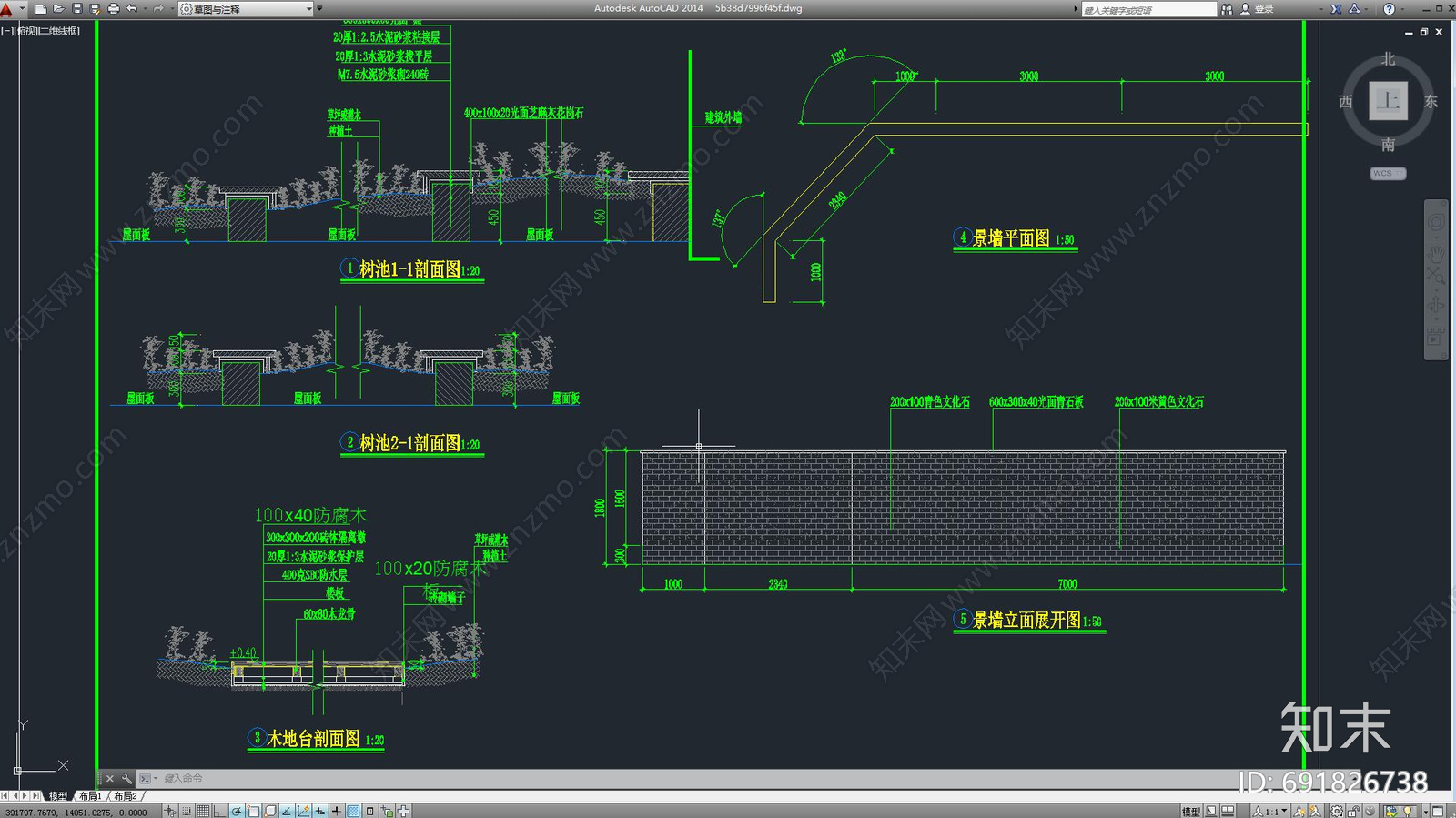Toggle Infer Constraints in status bar

[x=170, y=811]
